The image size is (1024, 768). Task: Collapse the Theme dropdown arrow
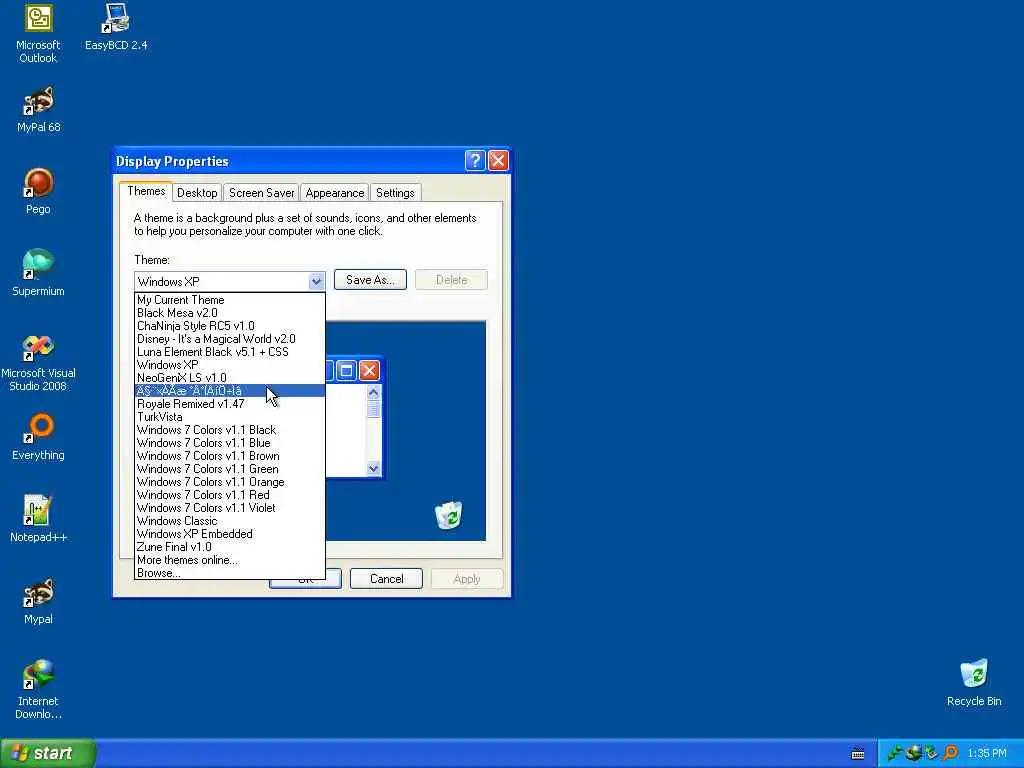pyautogui.click(x=316, y=281)
